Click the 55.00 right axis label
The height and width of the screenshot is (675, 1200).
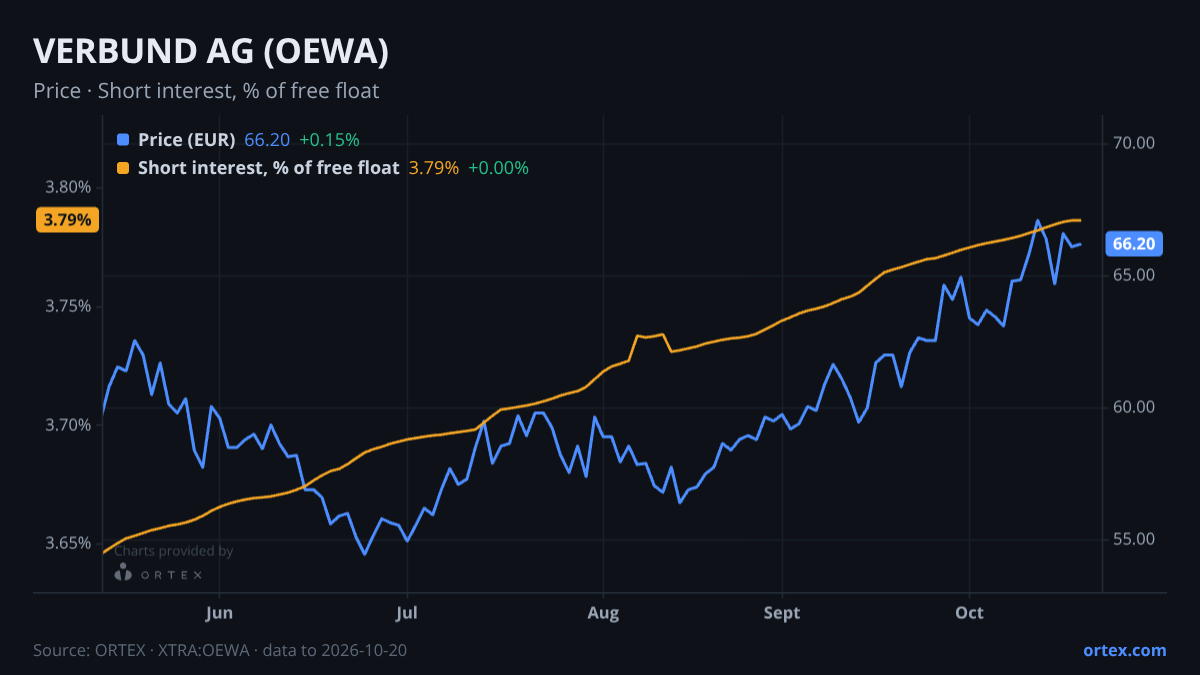click(x=1133, y=539)
